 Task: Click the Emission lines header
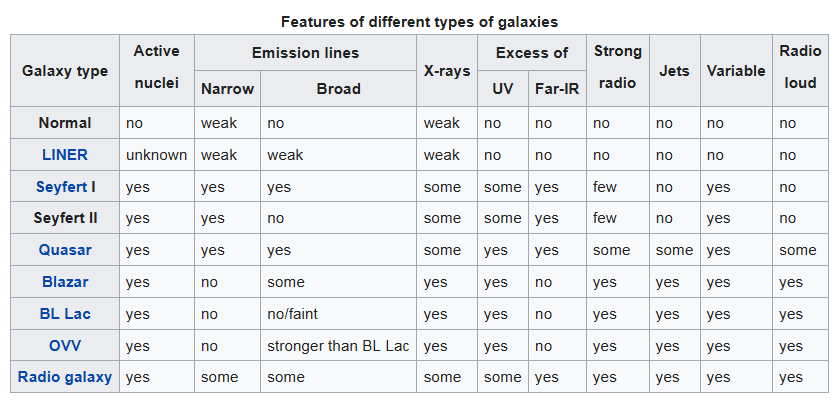pos(305,53)
